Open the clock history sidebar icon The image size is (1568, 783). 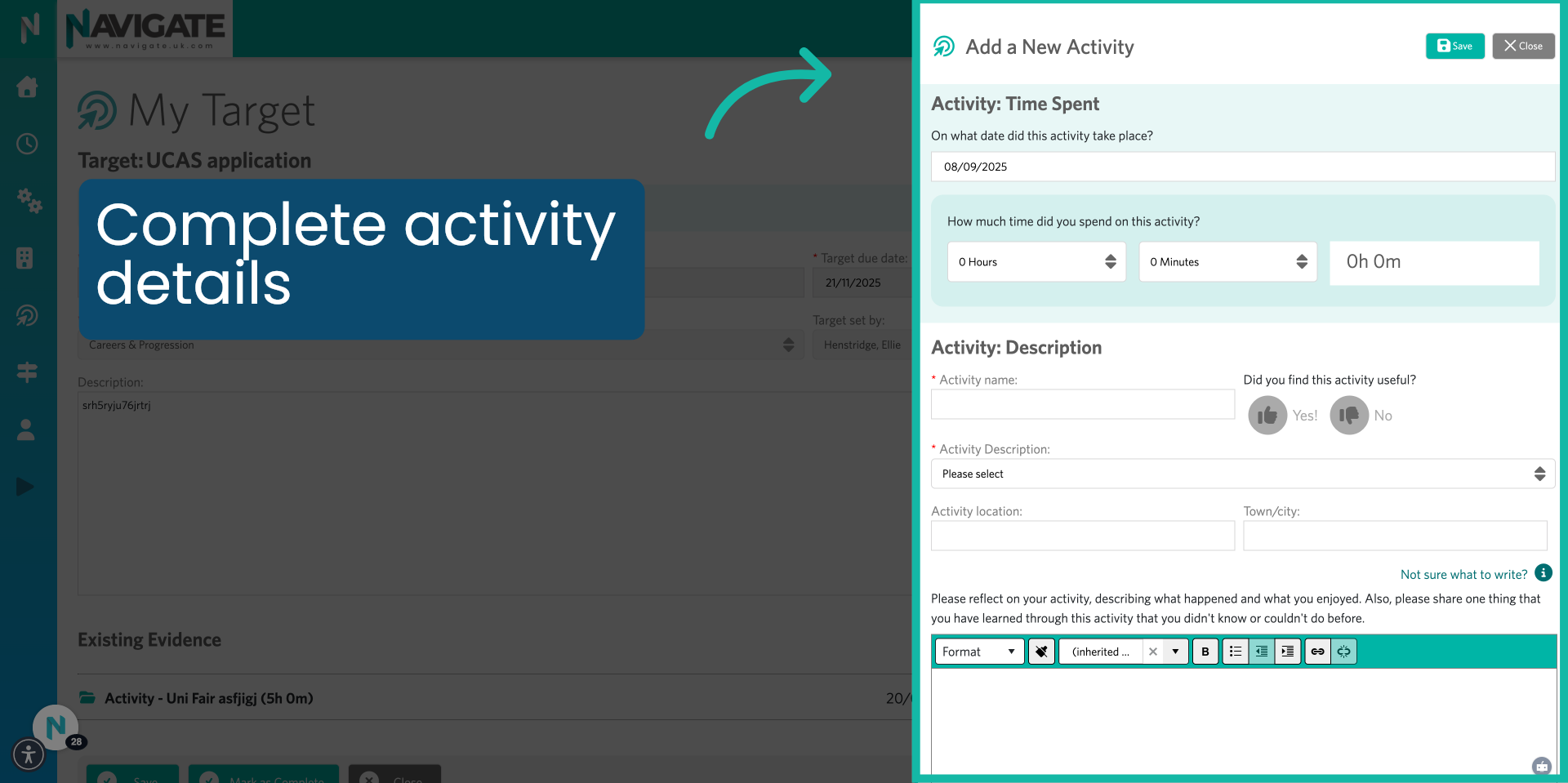(x=27, y=144)
